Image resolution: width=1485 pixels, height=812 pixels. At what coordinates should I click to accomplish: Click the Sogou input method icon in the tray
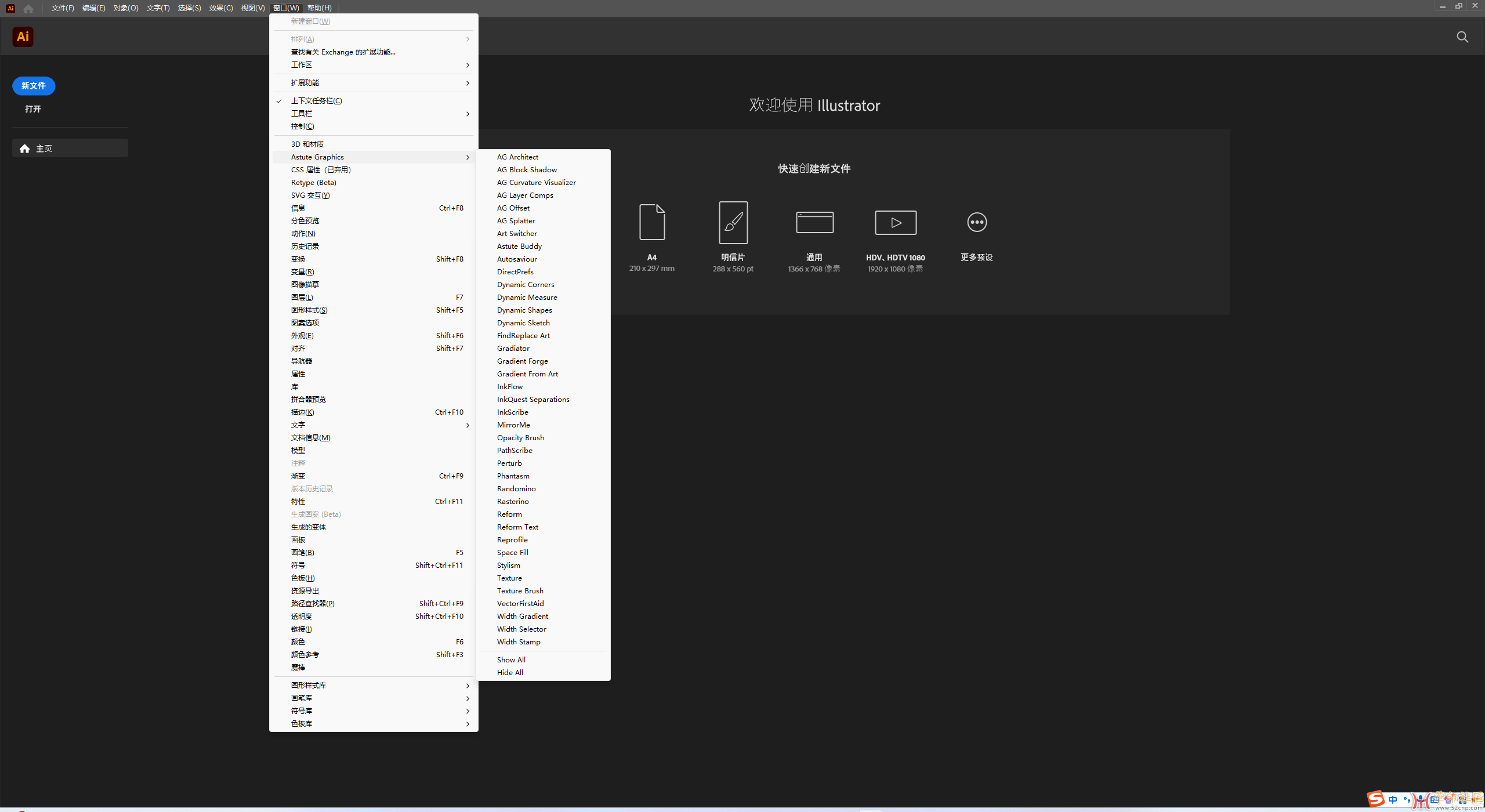(x=1376, y=799)
